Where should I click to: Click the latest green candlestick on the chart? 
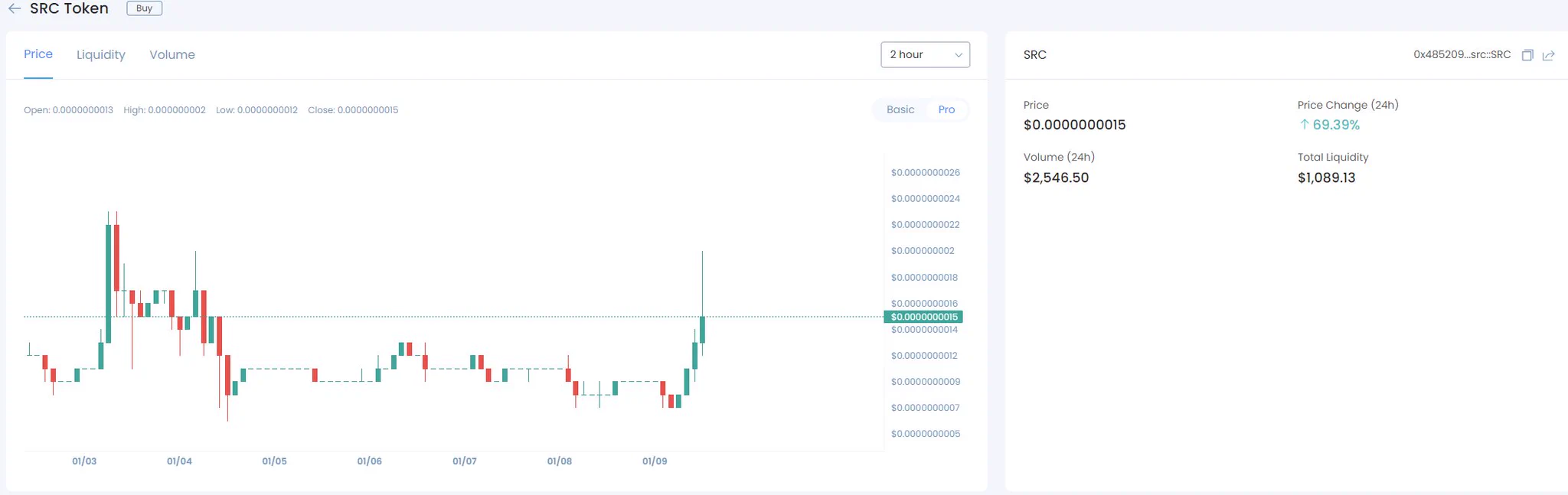coord(702,330)
